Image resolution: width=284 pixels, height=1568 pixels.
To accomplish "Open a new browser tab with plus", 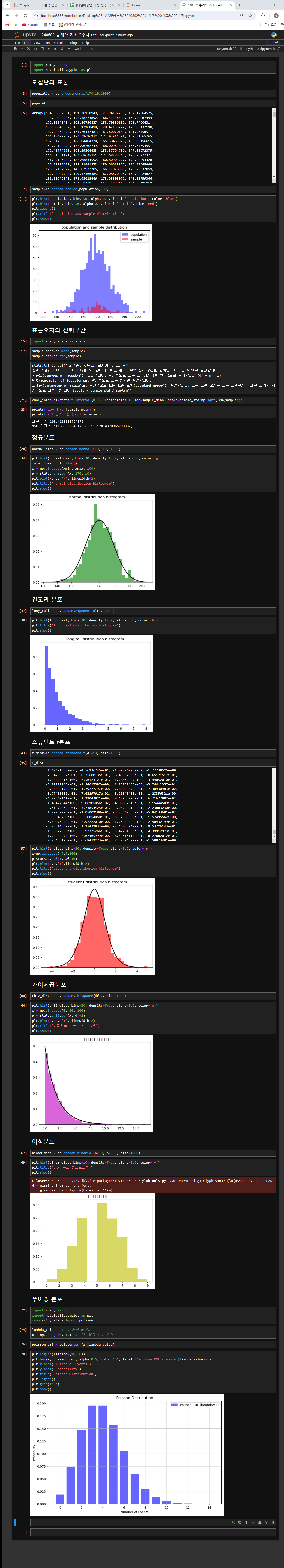I will coord(239,5).
